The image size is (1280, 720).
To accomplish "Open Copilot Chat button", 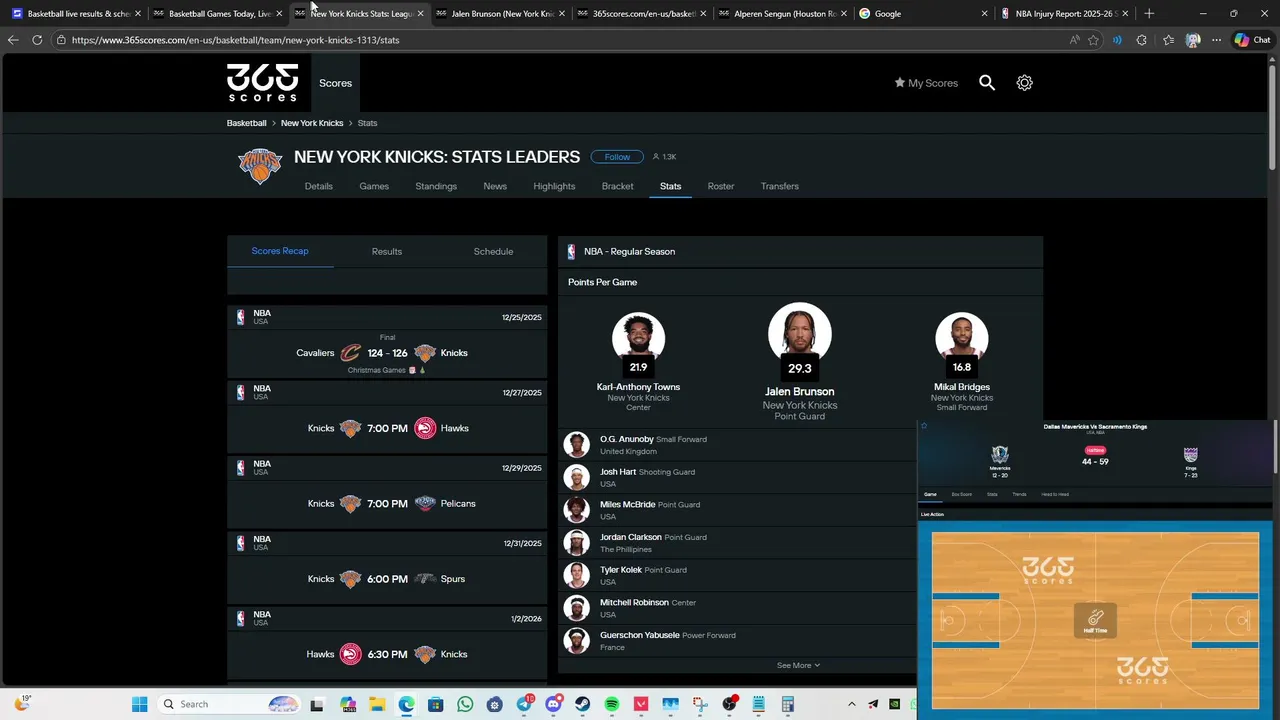I will pyautogui.click(x=1252, y=40).
